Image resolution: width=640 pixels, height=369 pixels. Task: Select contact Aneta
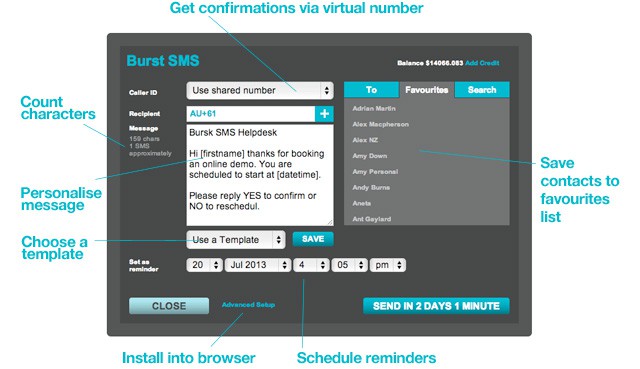tap(362, 203)
